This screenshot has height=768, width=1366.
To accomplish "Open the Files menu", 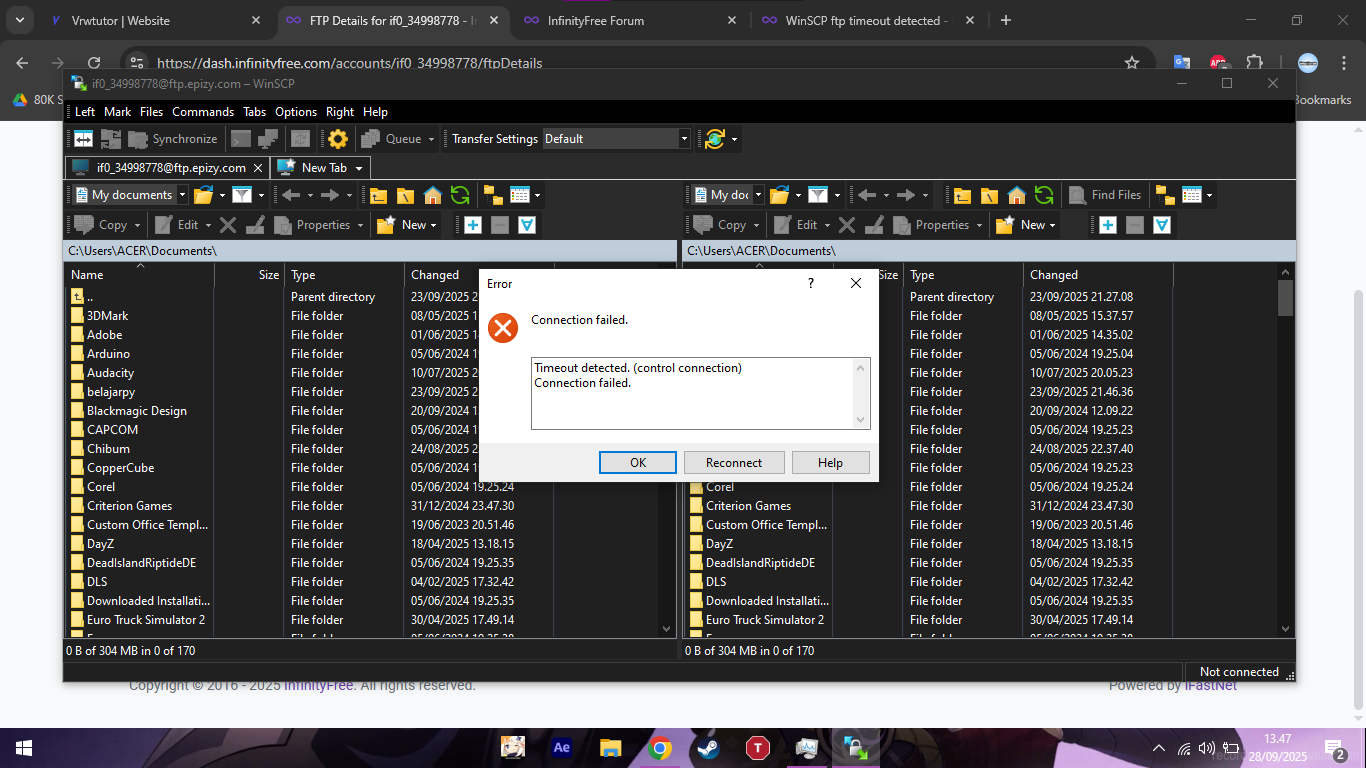I will click(151, 112).
